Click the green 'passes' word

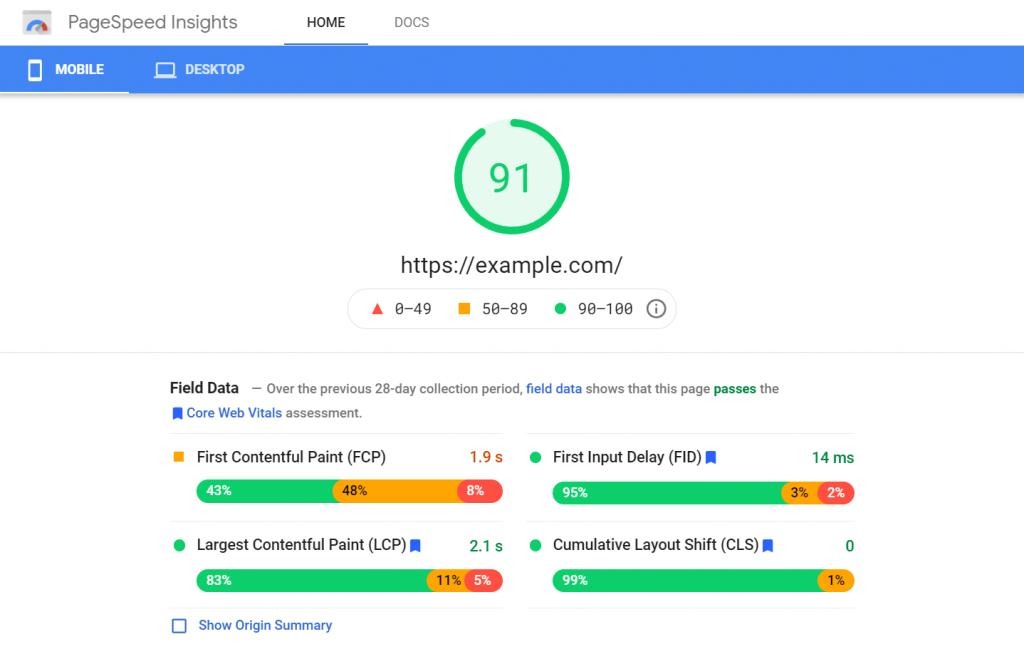click(x=735, y=389)
